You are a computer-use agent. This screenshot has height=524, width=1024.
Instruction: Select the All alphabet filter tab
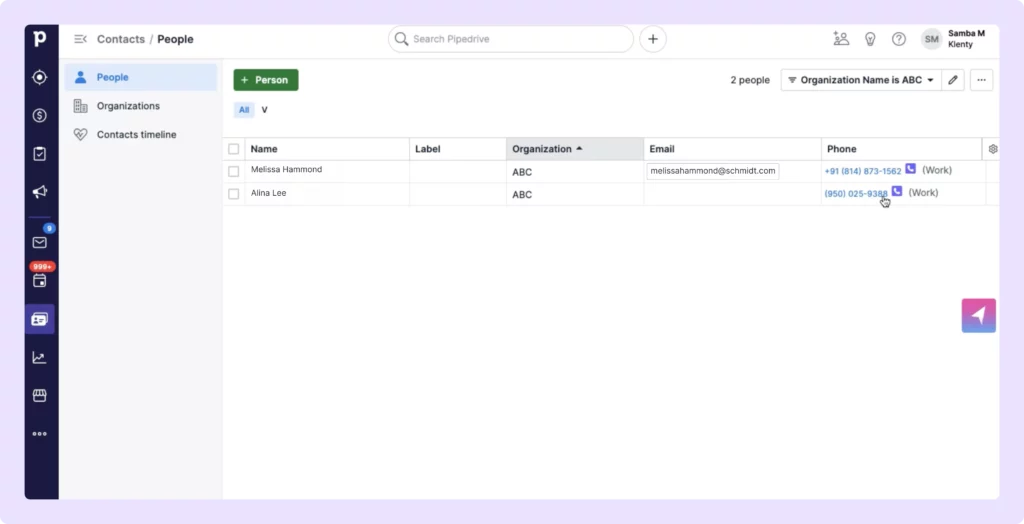click(x=244, y=110)
